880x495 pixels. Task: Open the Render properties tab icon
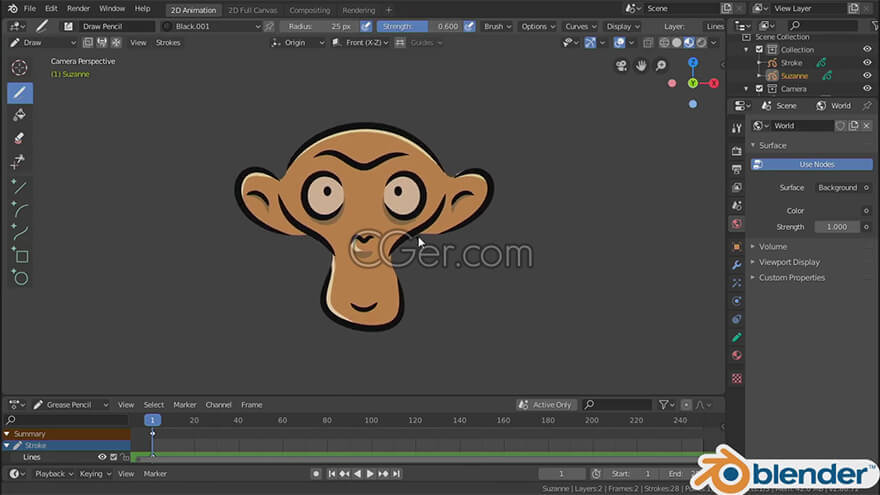pos(737,151)
